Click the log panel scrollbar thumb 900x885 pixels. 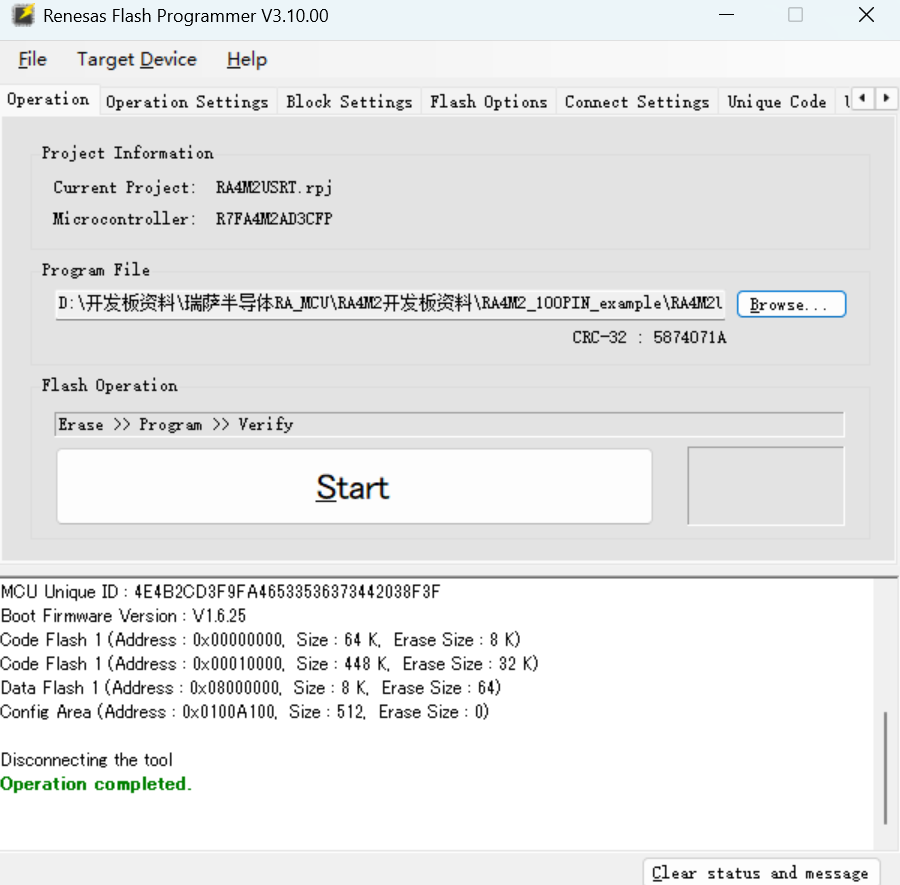tap(886, 767)
